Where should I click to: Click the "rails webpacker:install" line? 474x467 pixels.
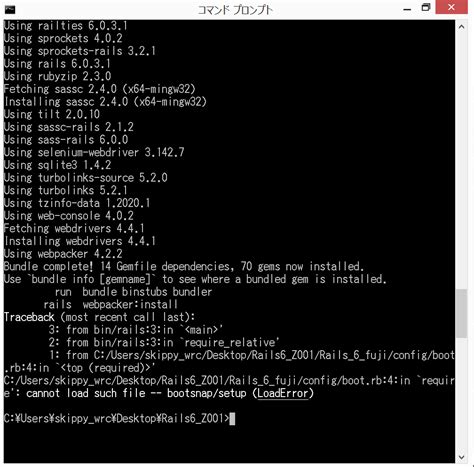110,305
